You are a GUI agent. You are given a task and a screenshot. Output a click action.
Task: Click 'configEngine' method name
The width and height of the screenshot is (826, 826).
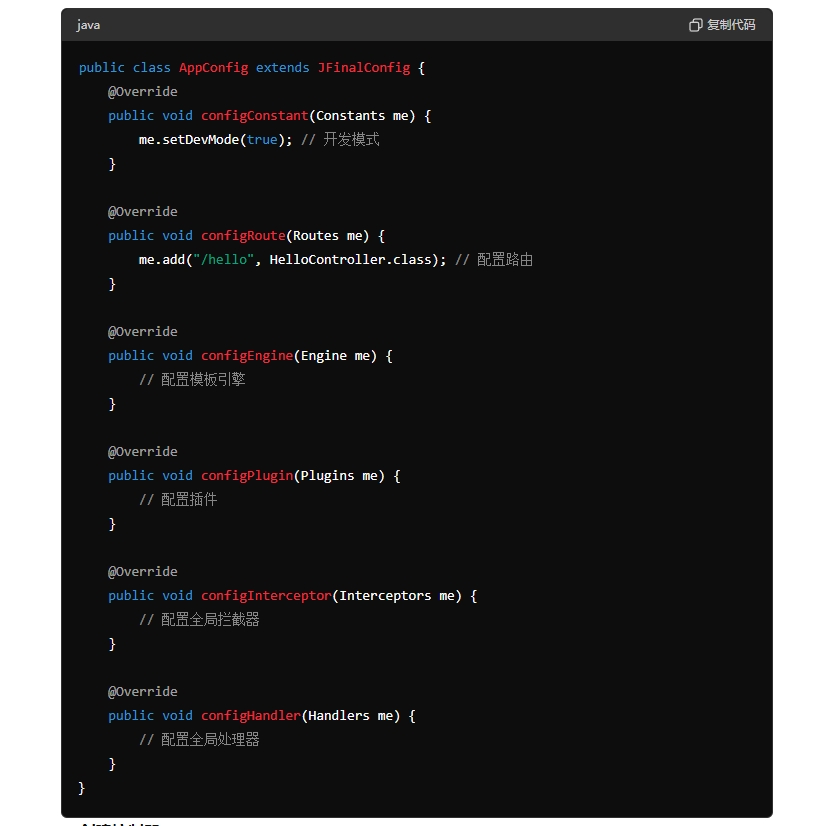point(247,356)
